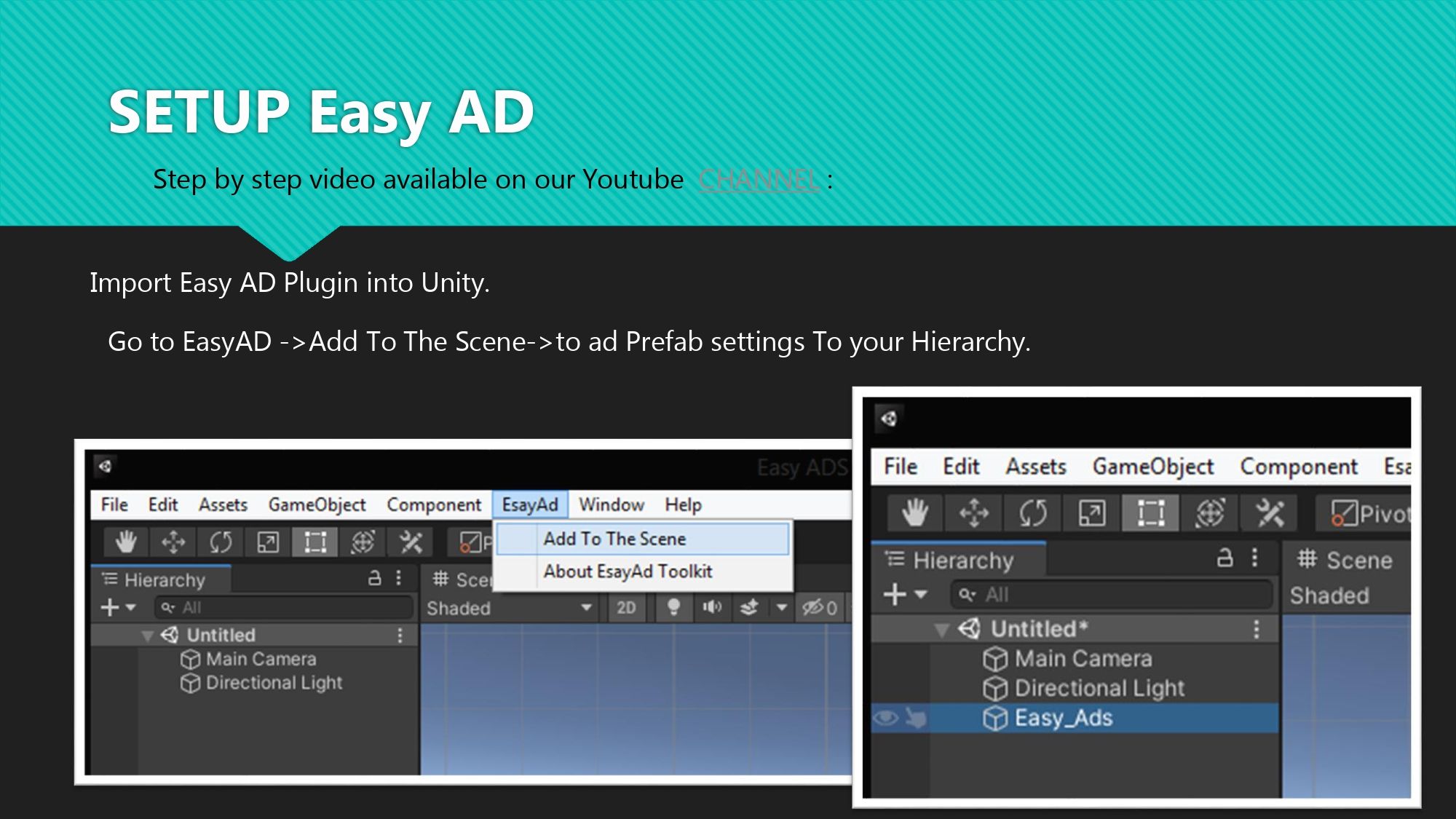The width and height of the screenshot is (1456, 819).
Task: Select the Rotate tool in right toolbar
Action: pyautogui.click(x=1033, y=514)
